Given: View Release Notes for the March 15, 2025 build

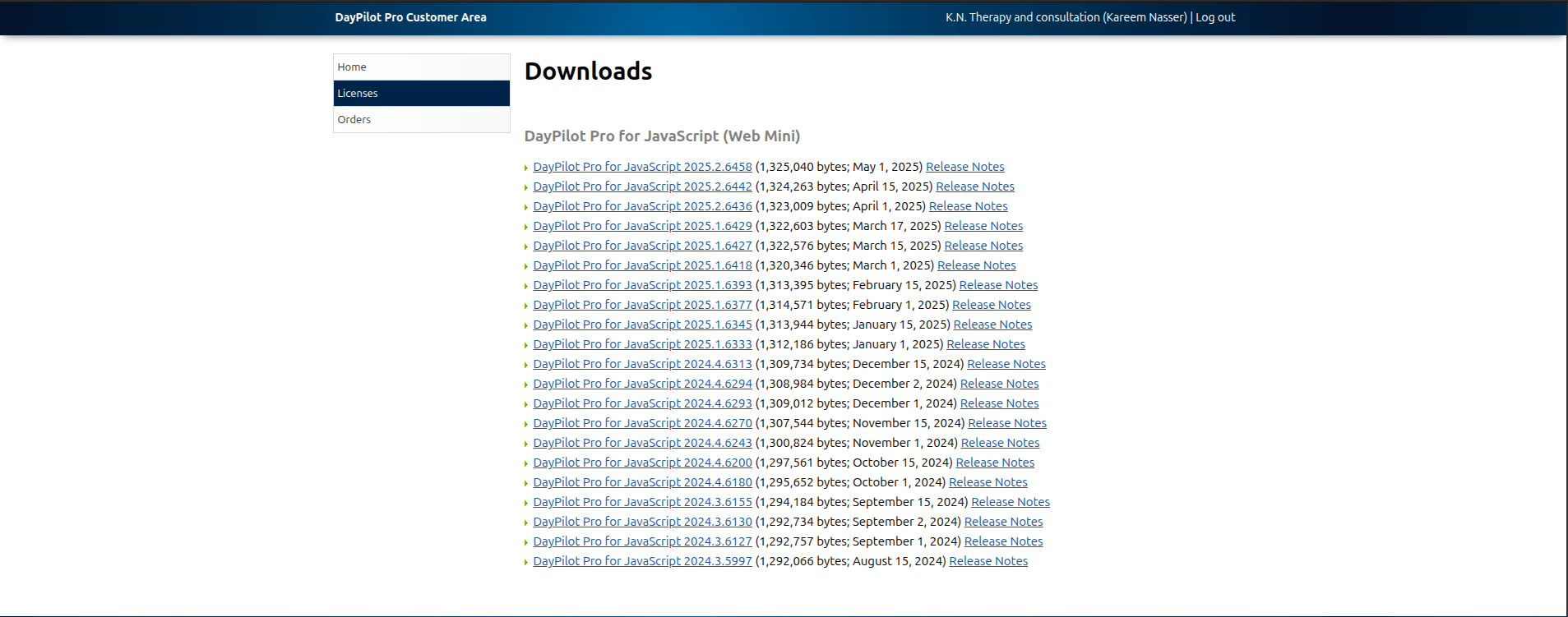Looking at the screenshot, I should tap(983, 246).
